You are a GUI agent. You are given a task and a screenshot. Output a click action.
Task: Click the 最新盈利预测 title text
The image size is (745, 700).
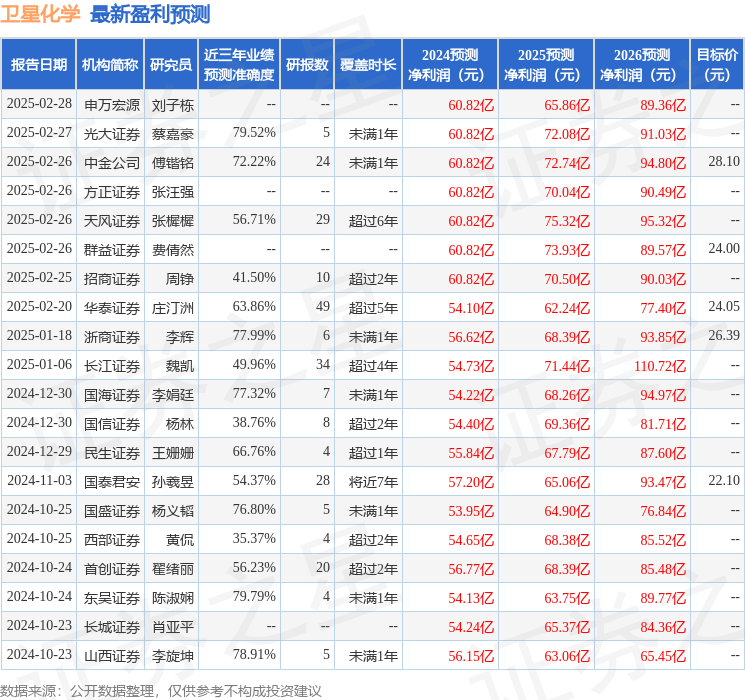click(x=150, y=14)
